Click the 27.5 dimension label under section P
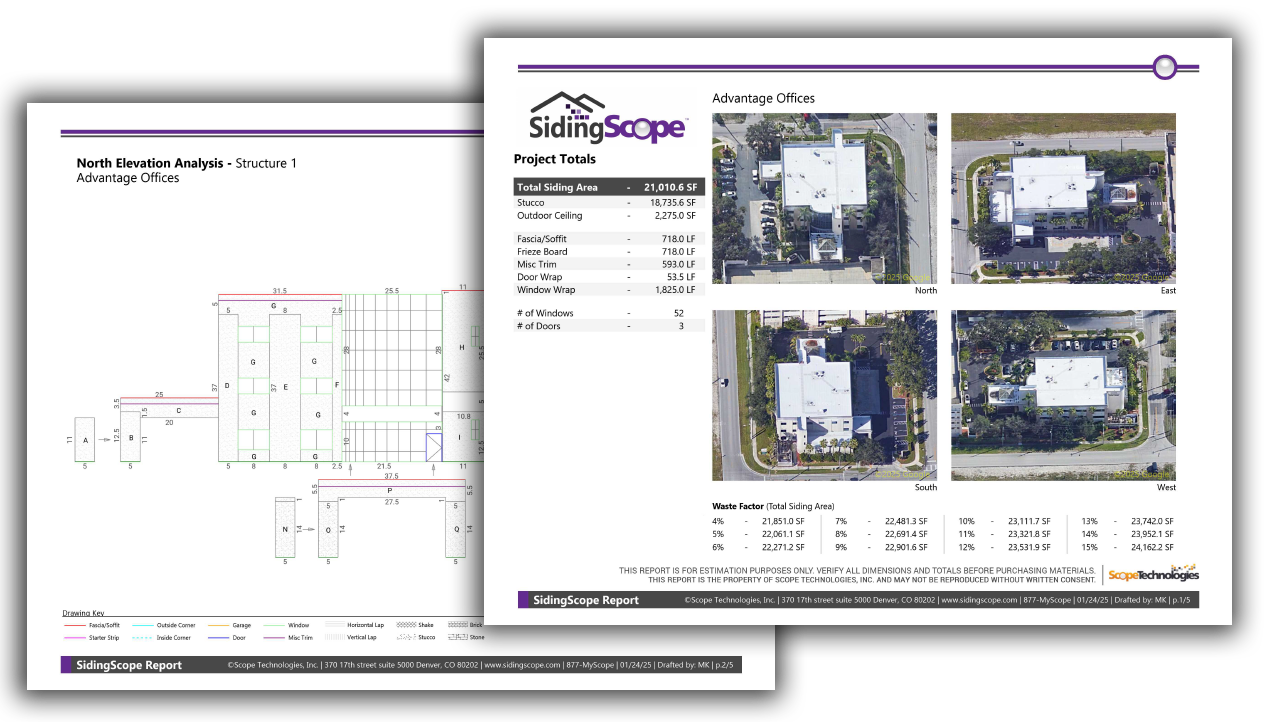The width and height of the screenshot is (1266, 722). pos(392,501)
